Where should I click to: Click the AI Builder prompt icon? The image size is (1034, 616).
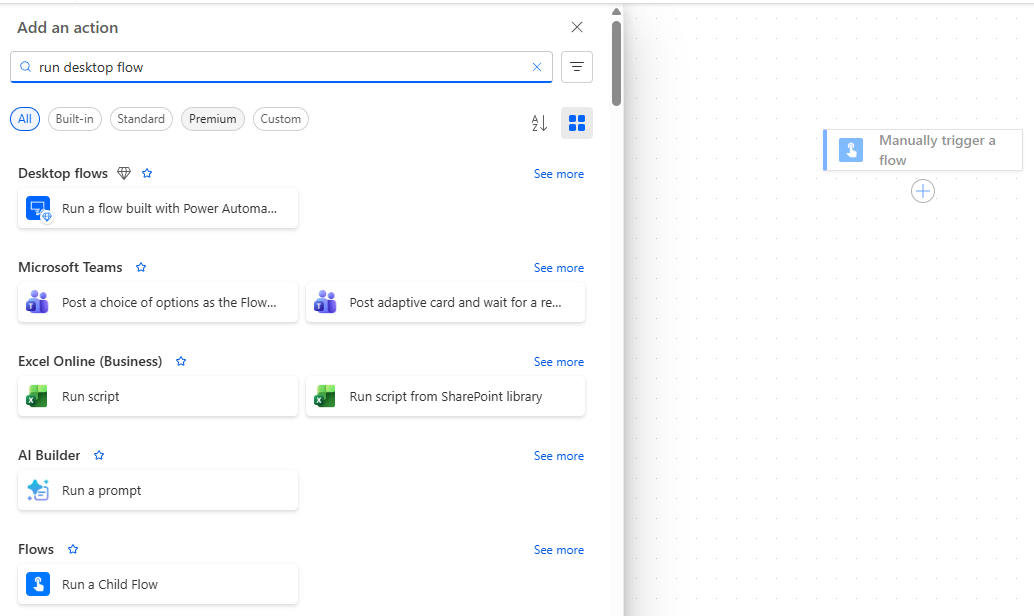[x=38, y=490]
